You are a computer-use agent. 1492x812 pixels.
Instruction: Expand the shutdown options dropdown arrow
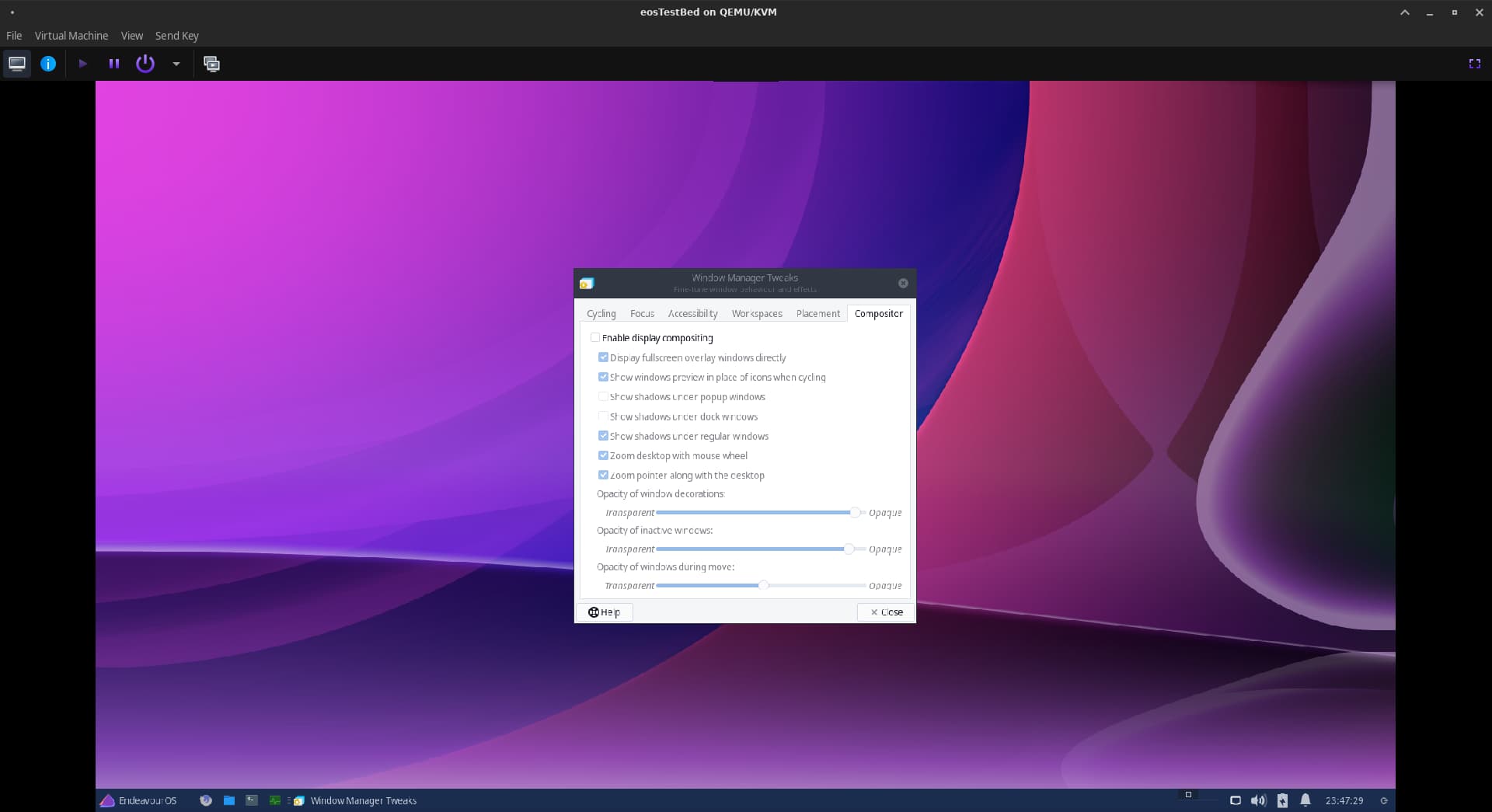coord(176,64)
